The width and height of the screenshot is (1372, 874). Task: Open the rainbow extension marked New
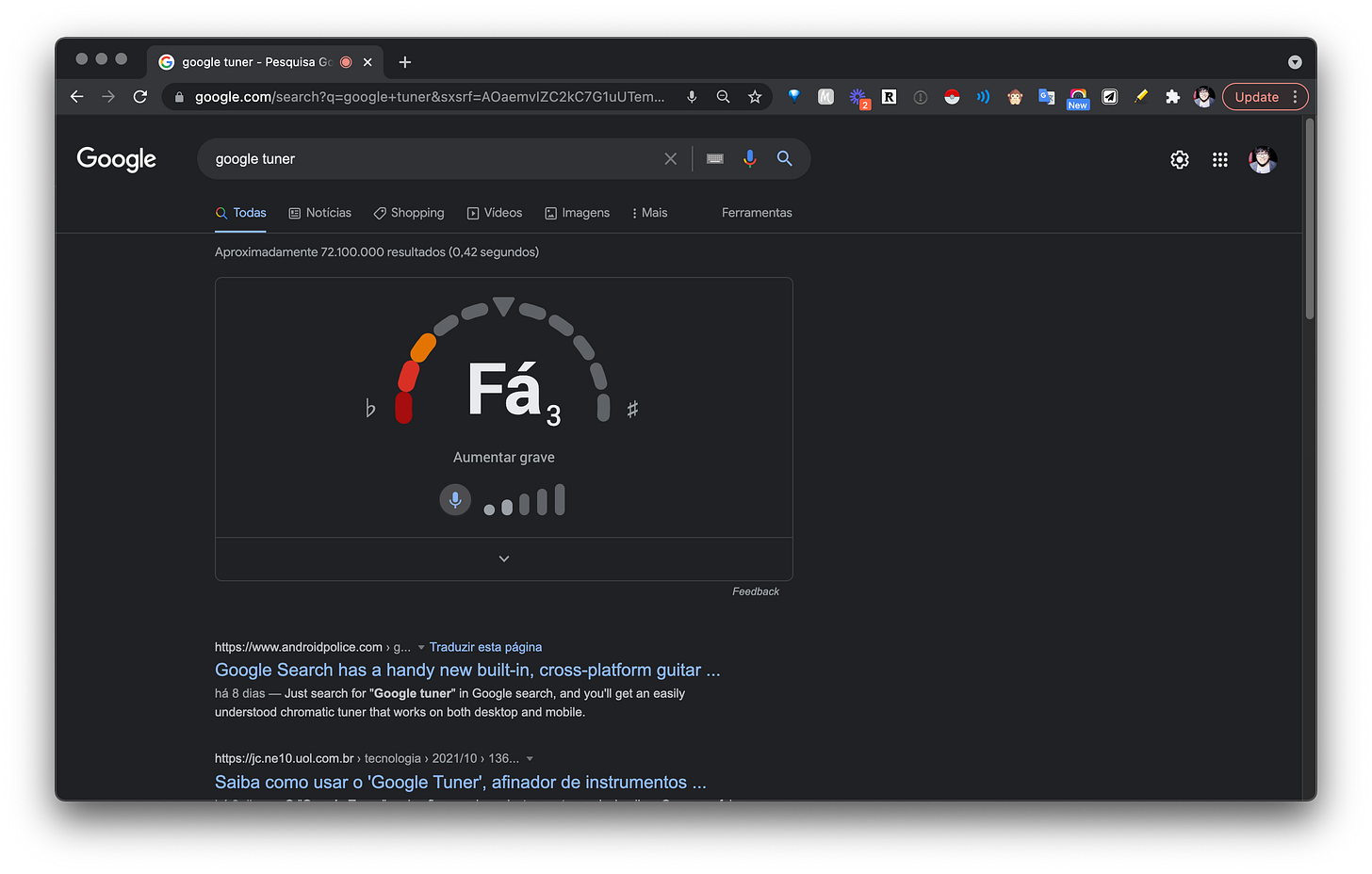1078,99
